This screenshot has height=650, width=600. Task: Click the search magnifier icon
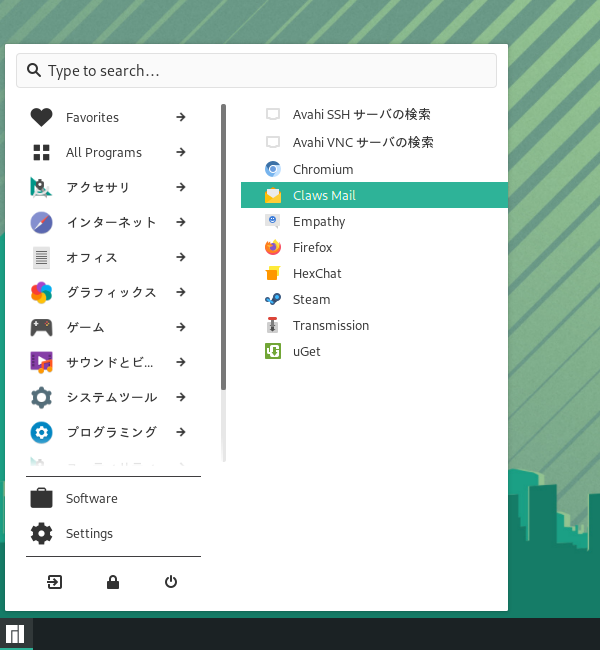click(34, 70)
